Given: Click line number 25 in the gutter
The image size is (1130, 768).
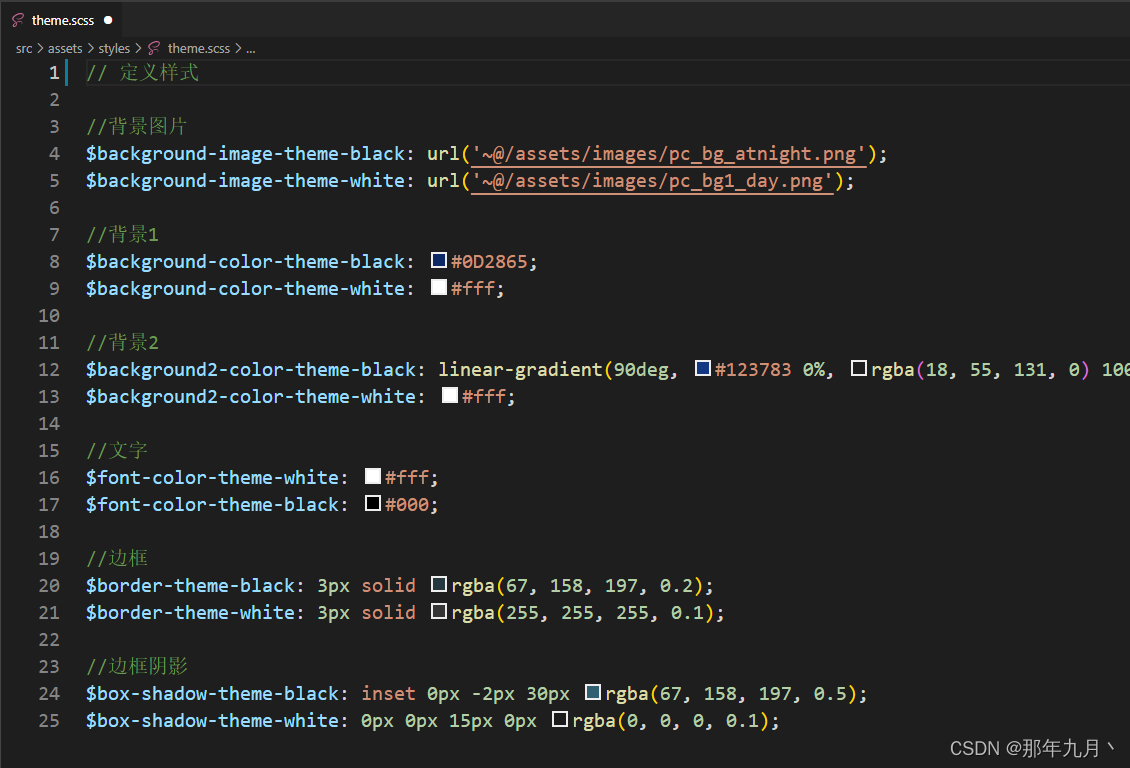Looking at the screenshot, I should click(x=49, y=720).
